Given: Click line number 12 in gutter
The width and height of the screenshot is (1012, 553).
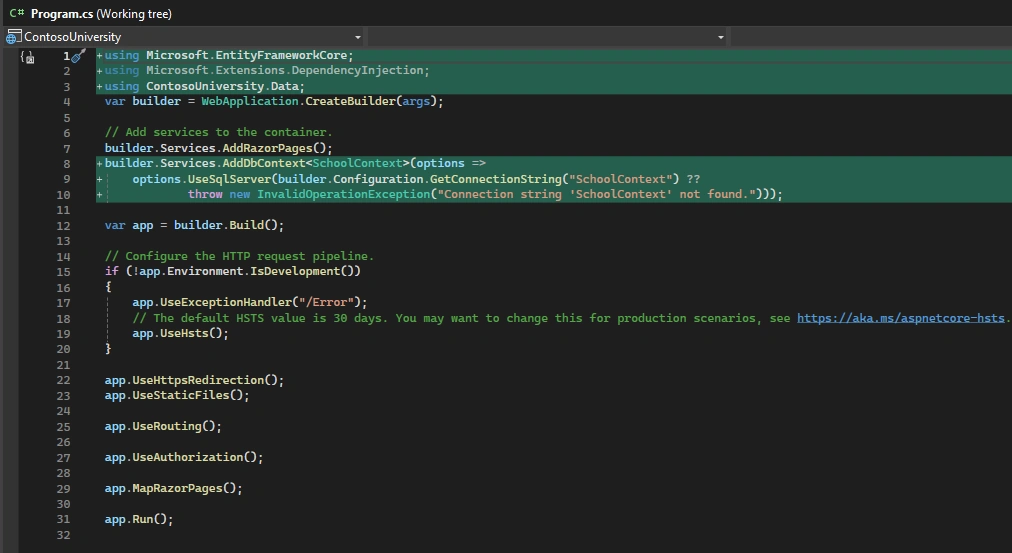Looking at the screenshot, I should (63, 226).
